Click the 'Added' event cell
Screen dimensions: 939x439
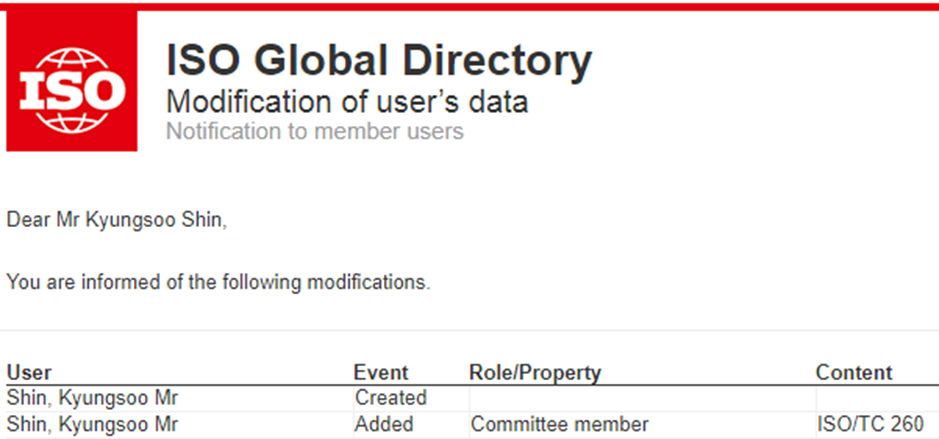click(x=384, y=425)
